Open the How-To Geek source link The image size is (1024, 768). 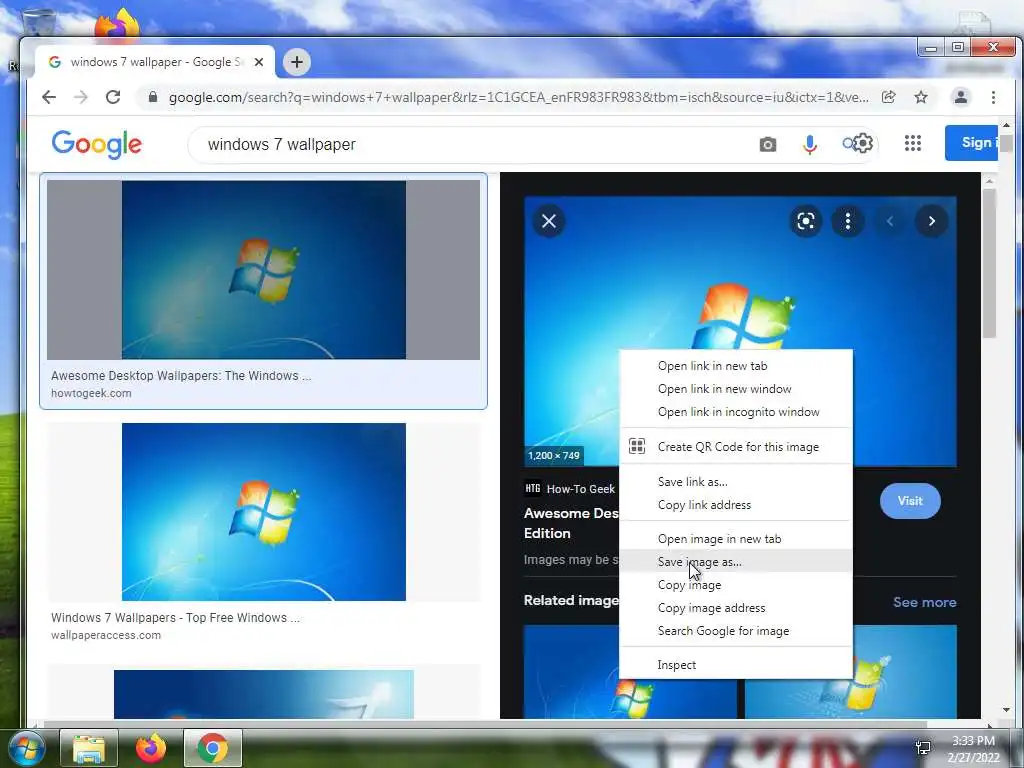[x=569, y=488]
